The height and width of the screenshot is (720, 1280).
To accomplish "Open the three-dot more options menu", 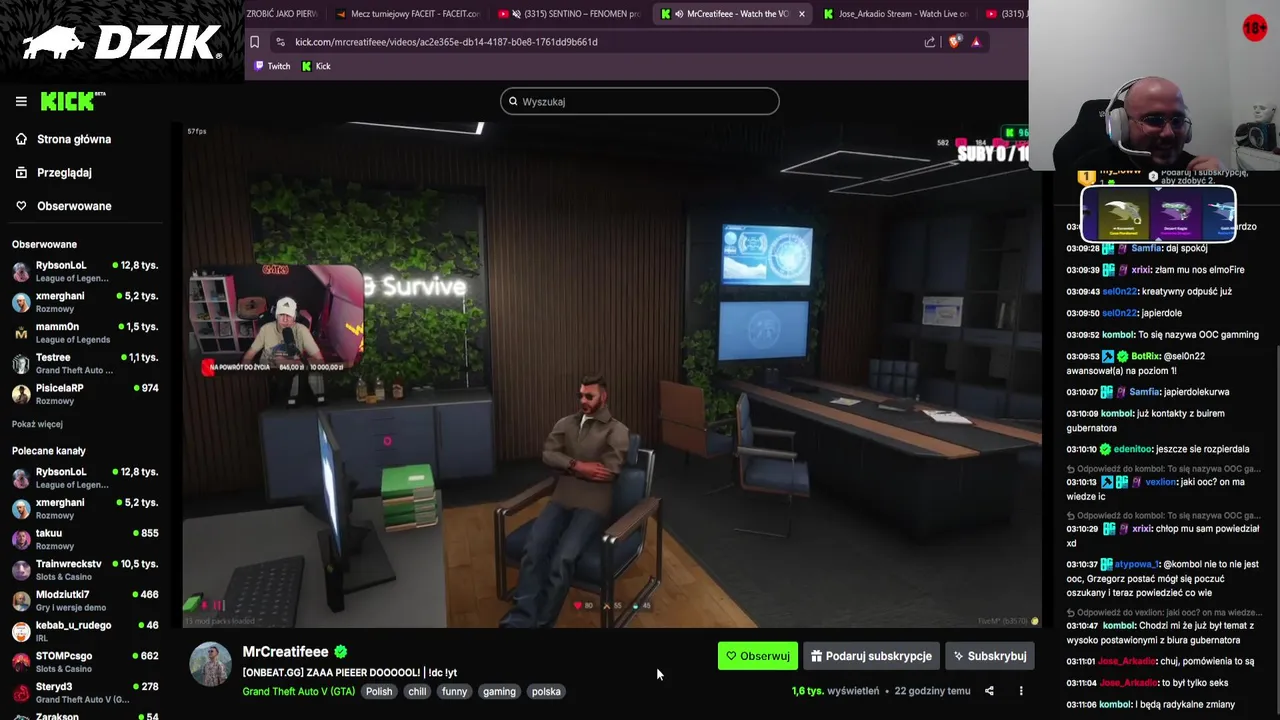I will (1021, 691).
